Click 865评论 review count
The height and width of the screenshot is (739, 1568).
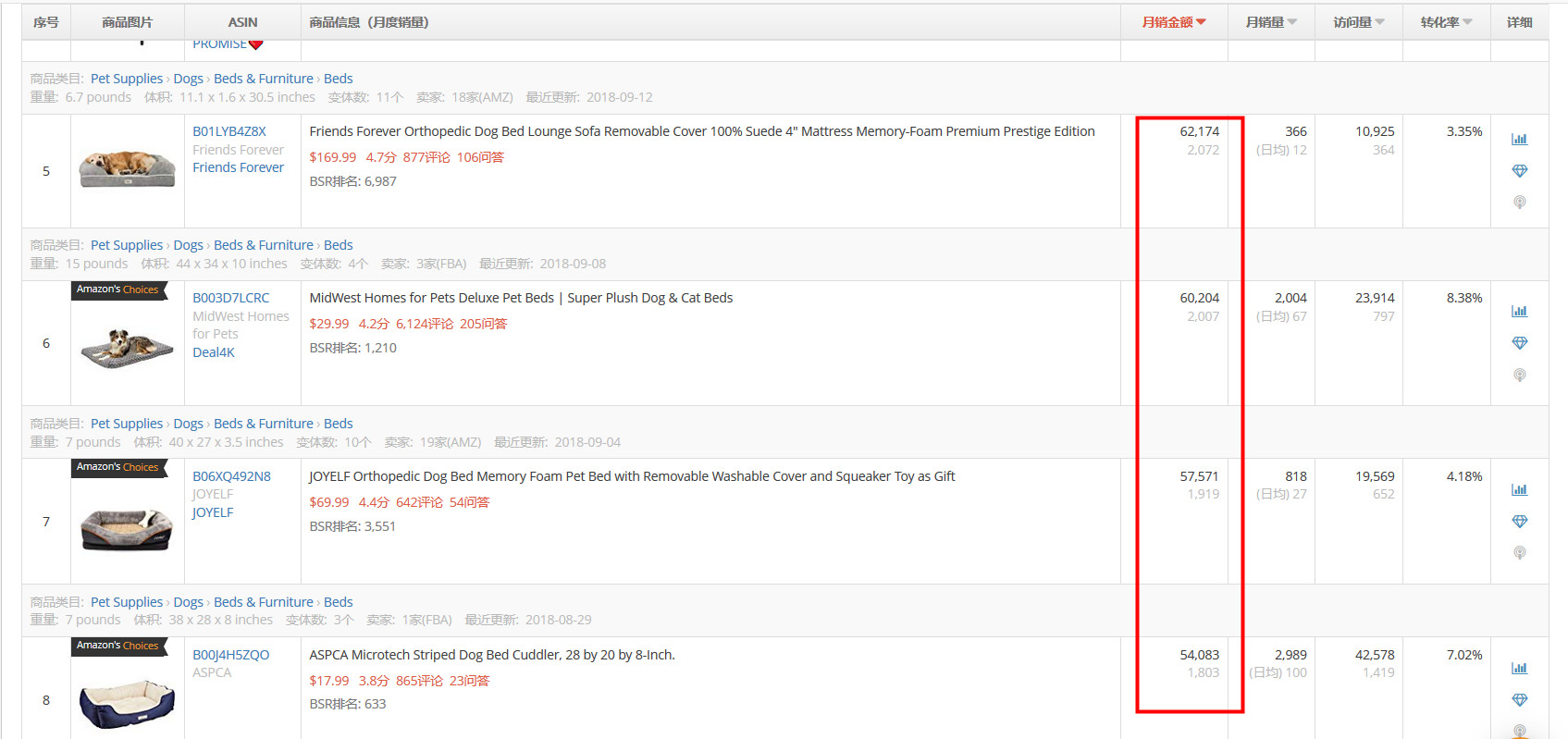[419, 681]
